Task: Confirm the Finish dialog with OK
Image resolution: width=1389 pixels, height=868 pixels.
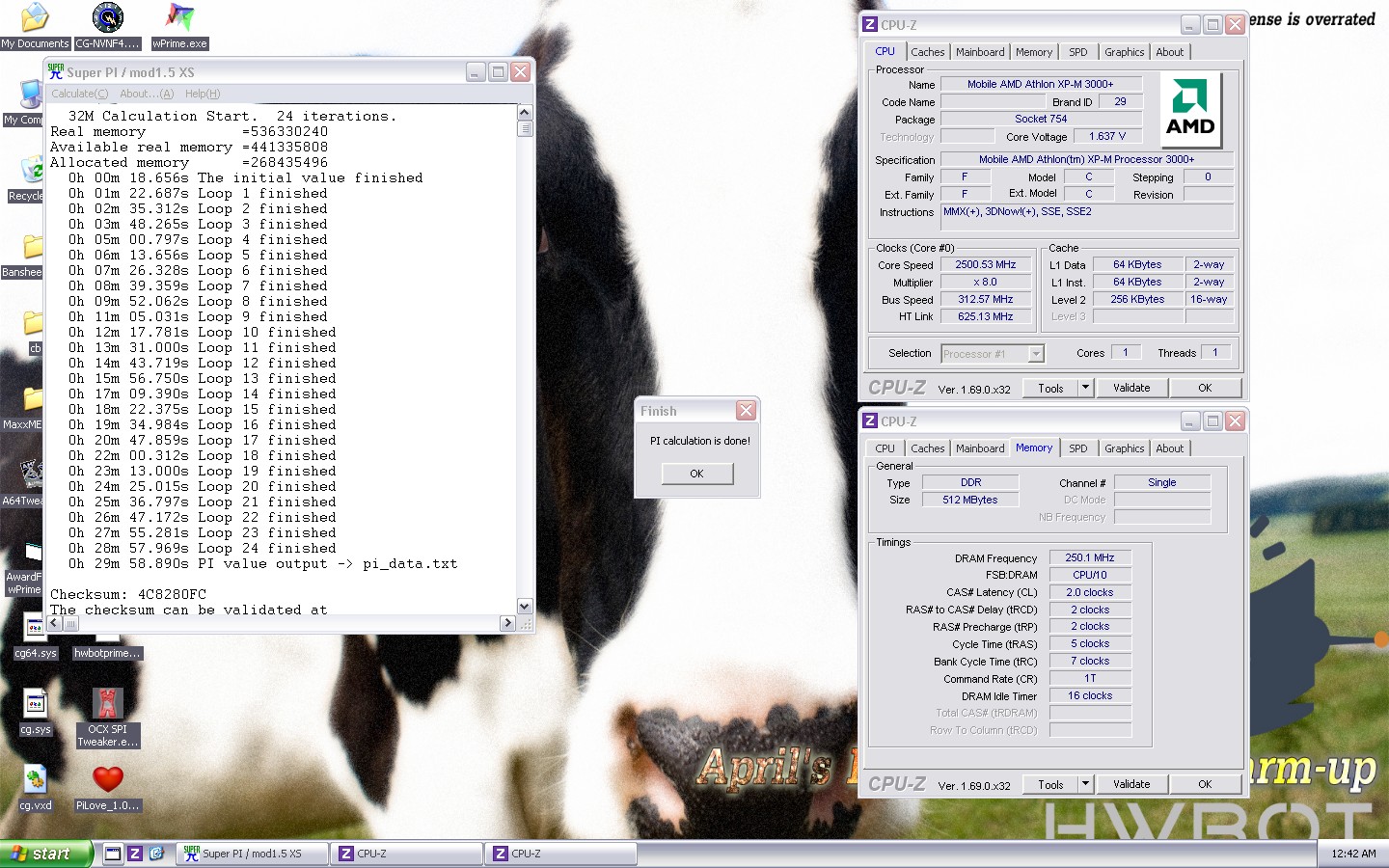Action: 697,474
